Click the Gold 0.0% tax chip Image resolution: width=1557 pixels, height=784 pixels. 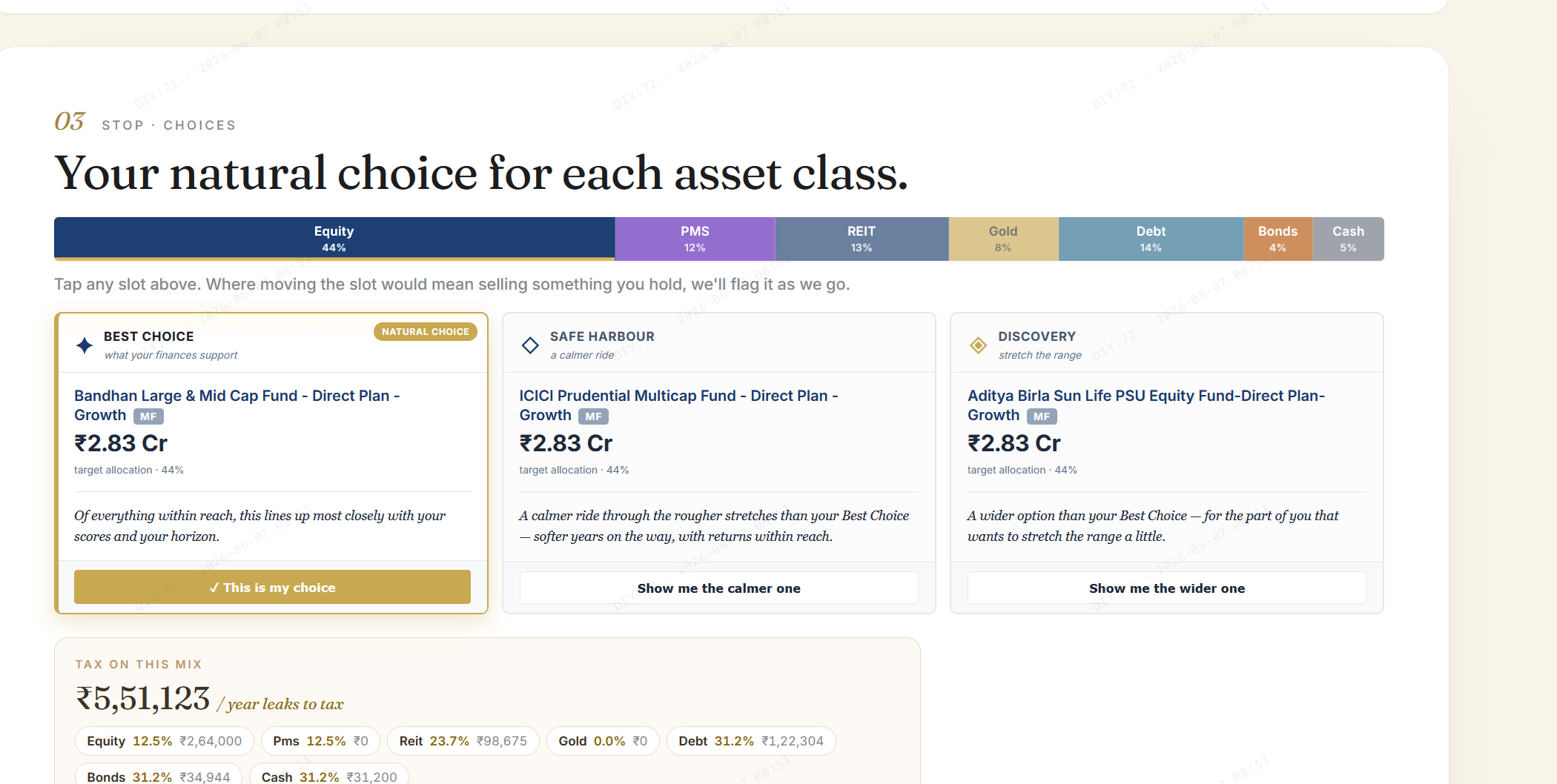(603, 741)
